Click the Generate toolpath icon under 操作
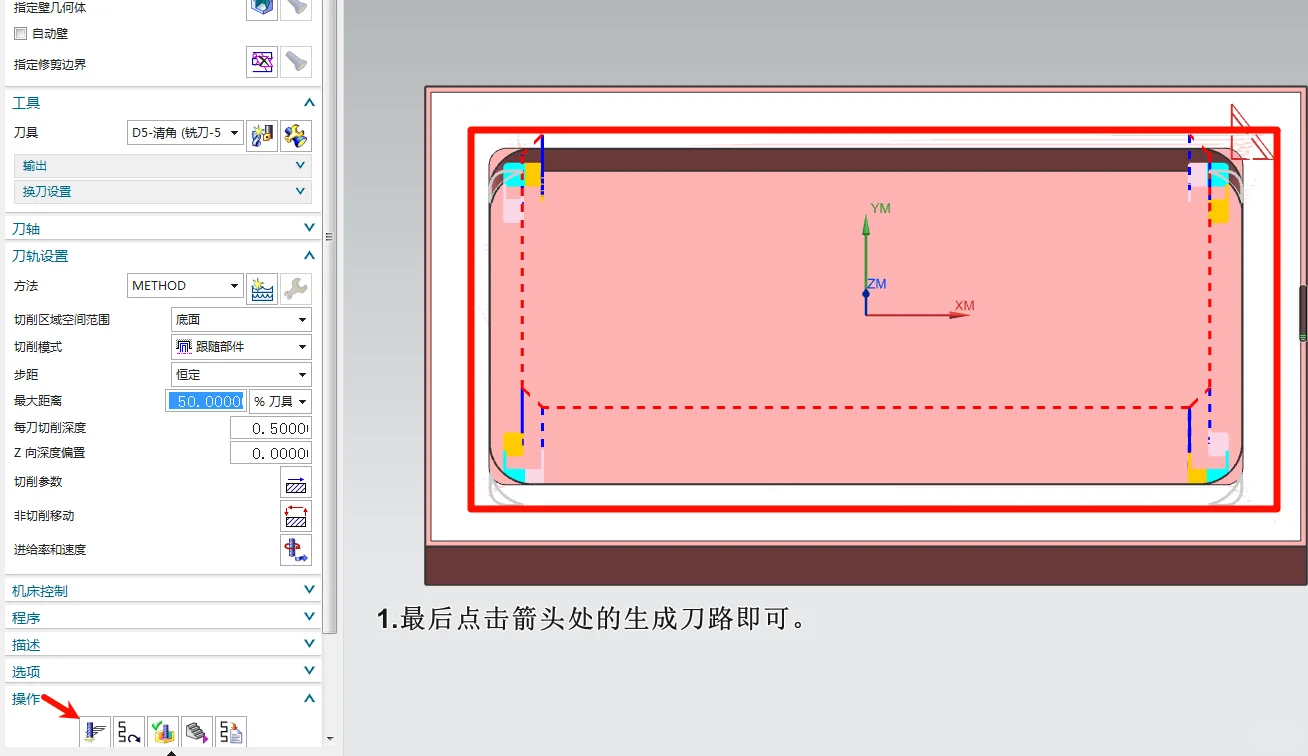Image resolution: width=1308 pixels, height=756 pixels. click(x=94, y=731)
